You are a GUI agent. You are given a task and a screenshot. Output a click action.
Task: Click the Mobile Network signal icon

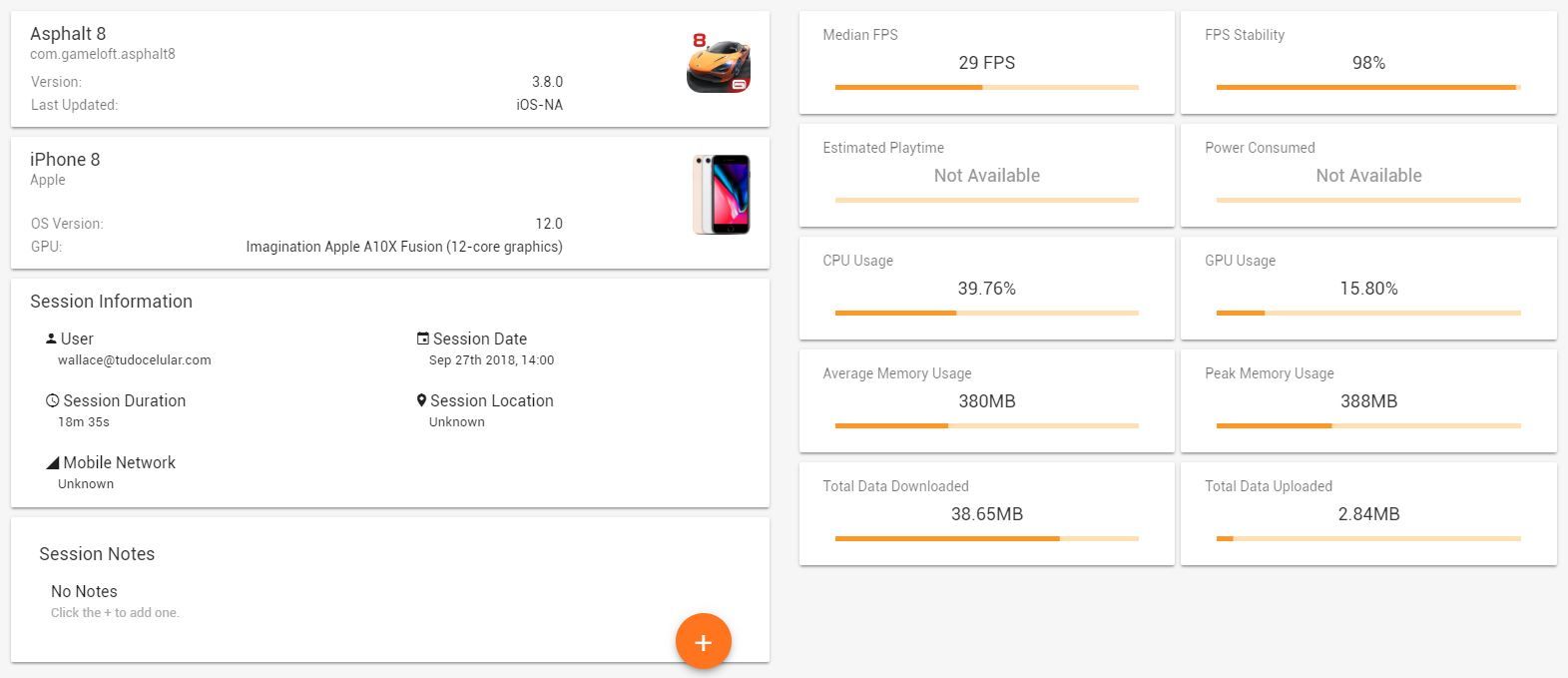click(52, 462)
